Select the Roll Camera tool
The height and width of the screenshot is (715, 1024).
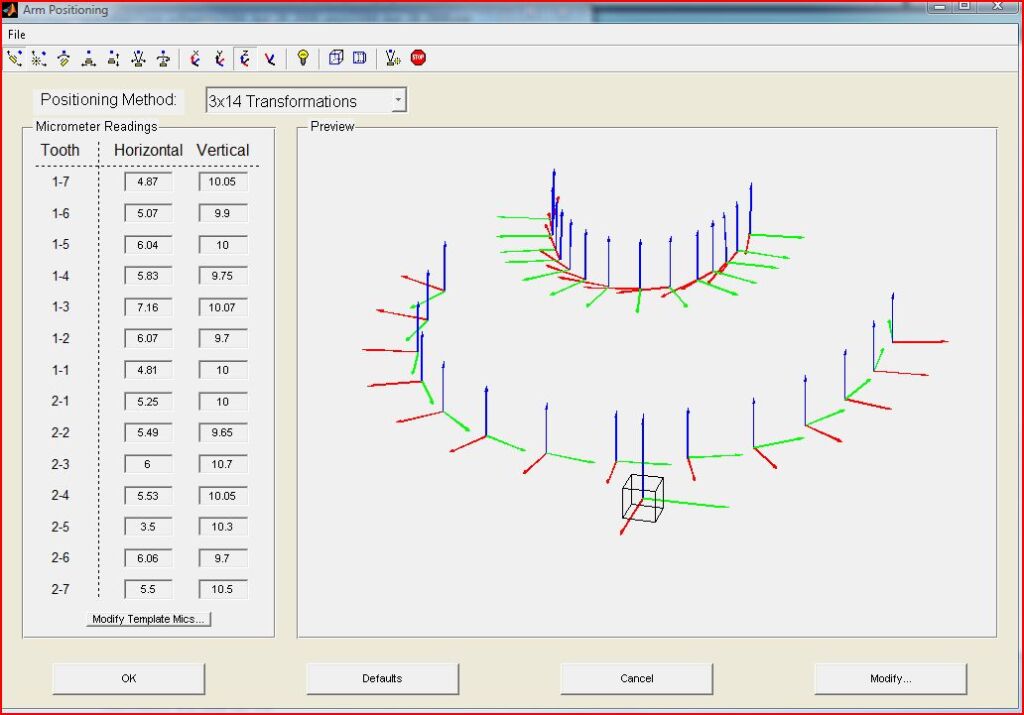[163, 59]
